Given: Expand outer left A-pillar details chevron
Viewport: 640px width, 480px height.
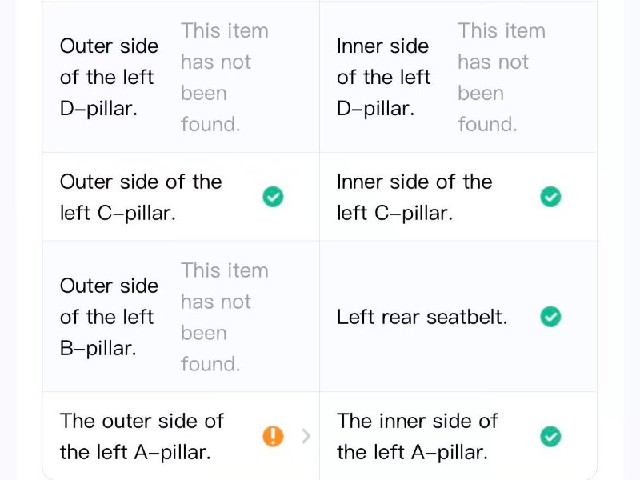Looking at the screenshot, I should pos(306,436).
